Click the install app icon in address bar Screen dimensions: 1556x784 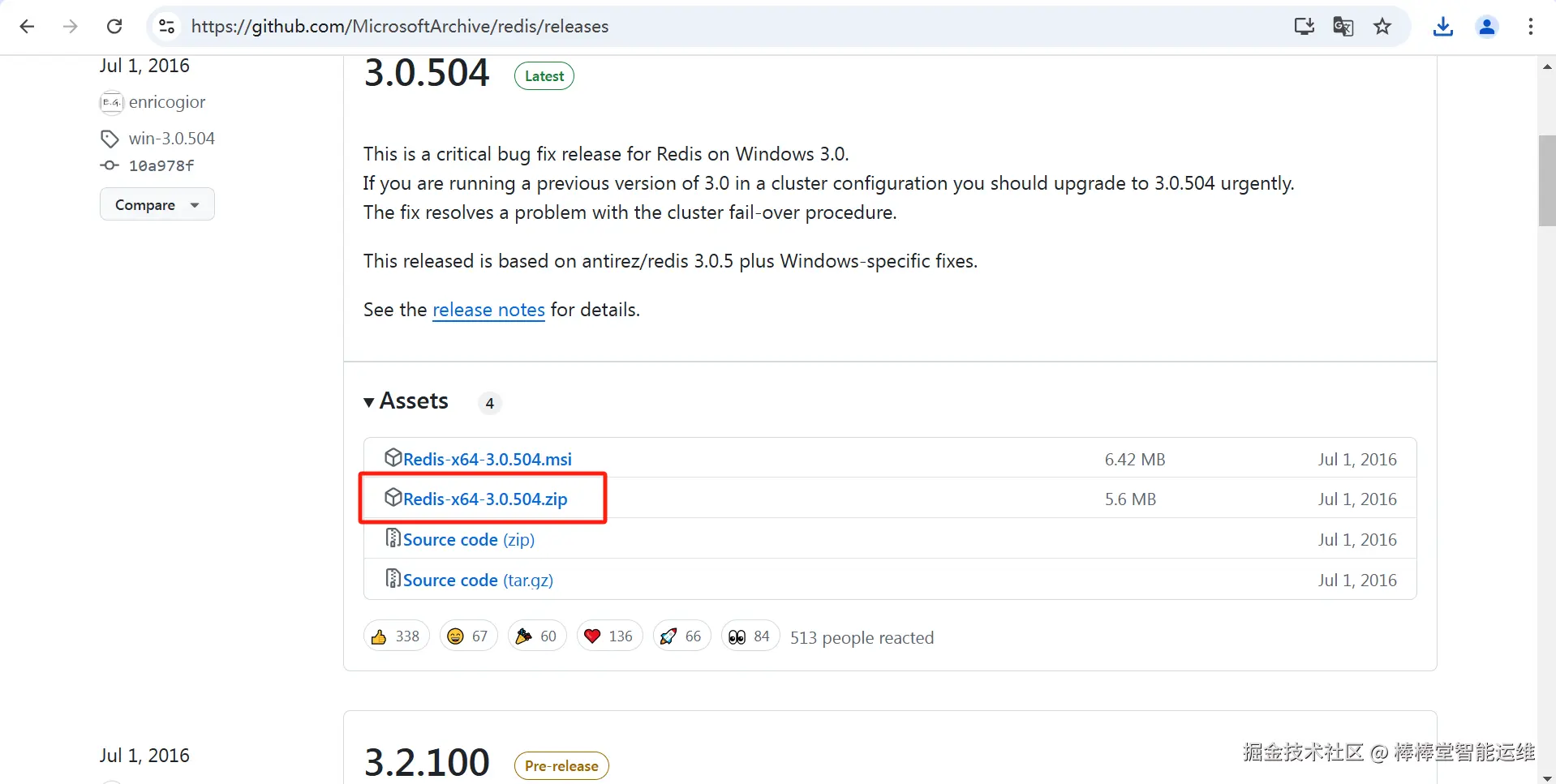[x=1304, y=27]
